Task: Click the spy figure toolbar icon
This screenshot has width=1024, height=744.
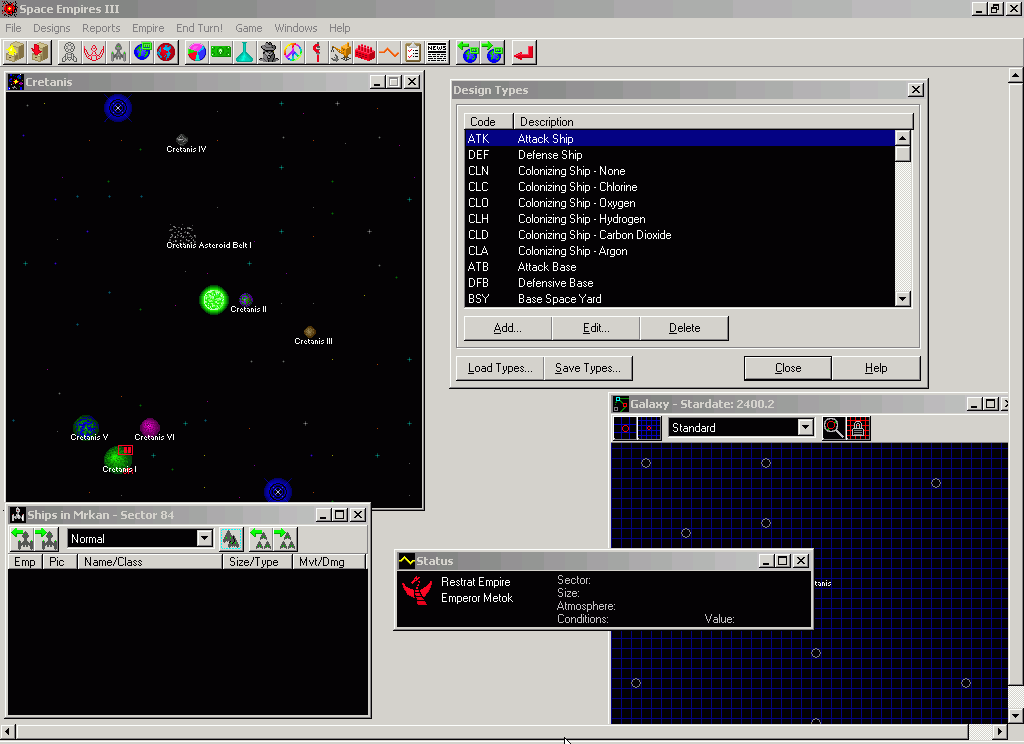Action: [269, 52]
